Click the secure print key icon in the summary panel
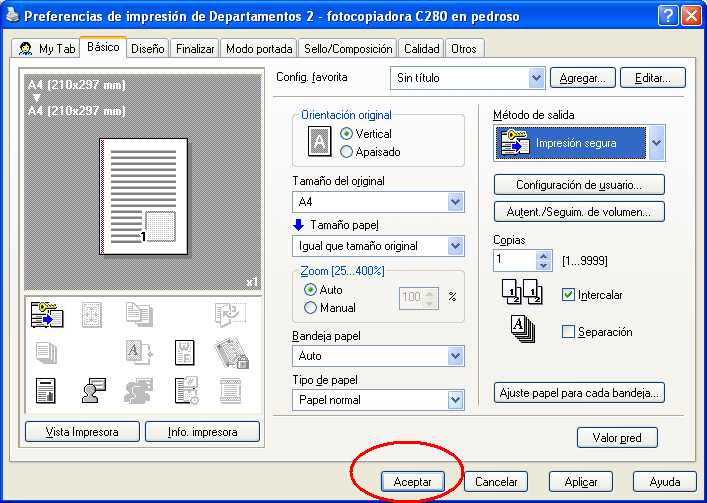Viewport: 707px width, 503px height. point(47,314)
